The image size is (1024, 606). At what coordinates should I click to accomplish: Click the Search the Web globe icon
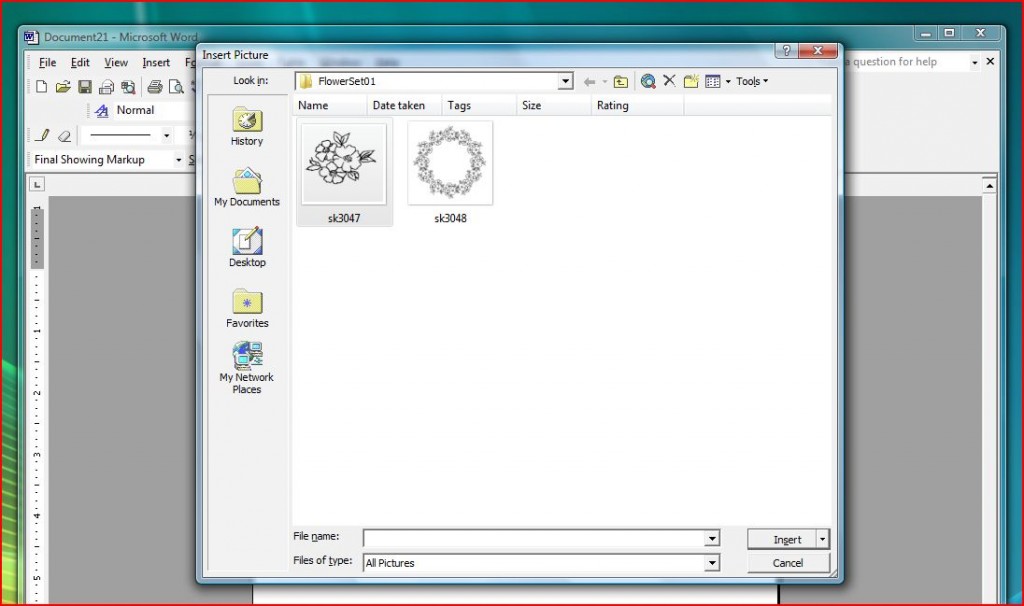coord(648,82)
